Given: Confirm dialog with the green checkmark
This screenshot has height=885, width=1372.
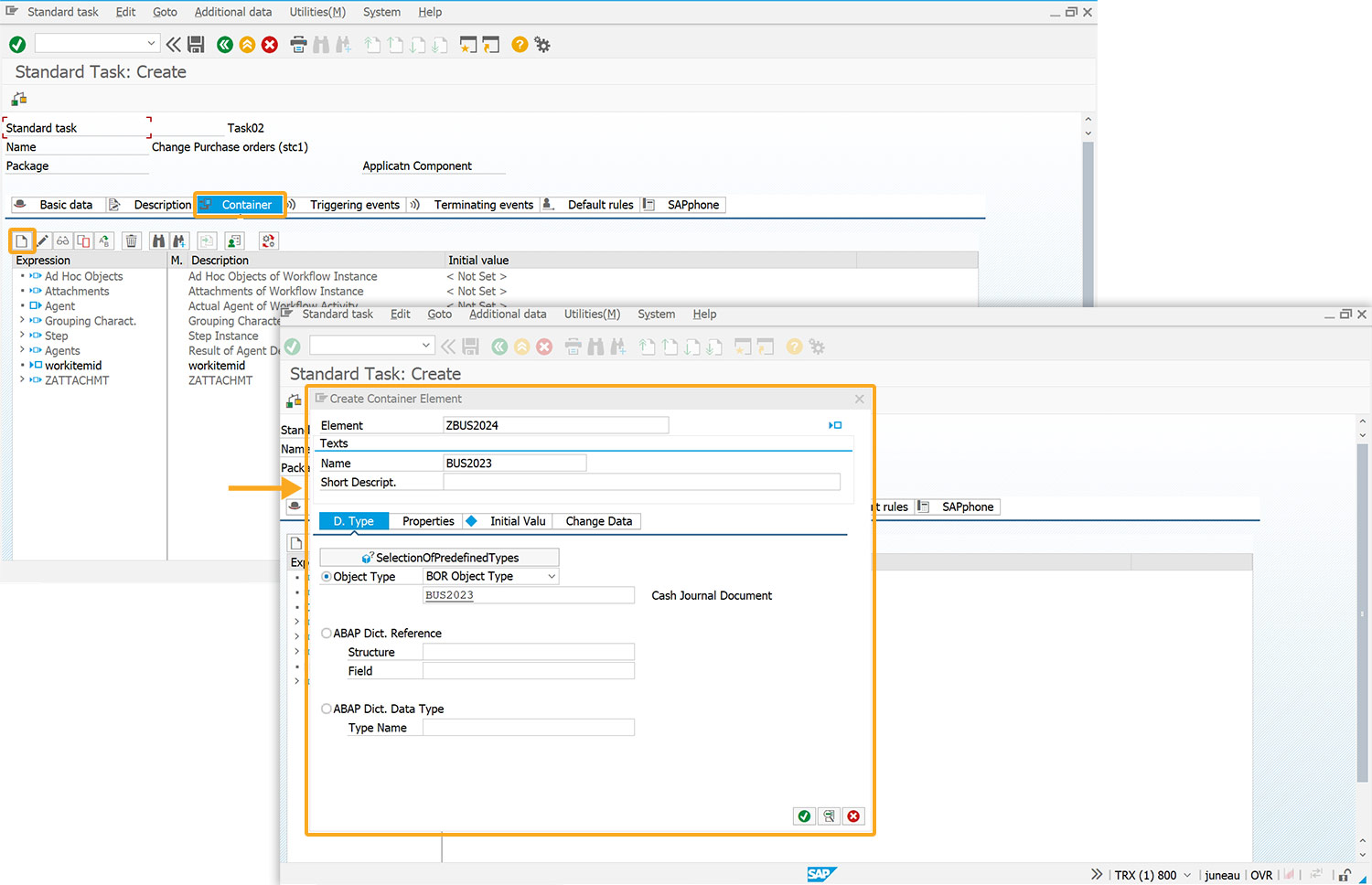Looking at the screenshot, I should (804, 816).
